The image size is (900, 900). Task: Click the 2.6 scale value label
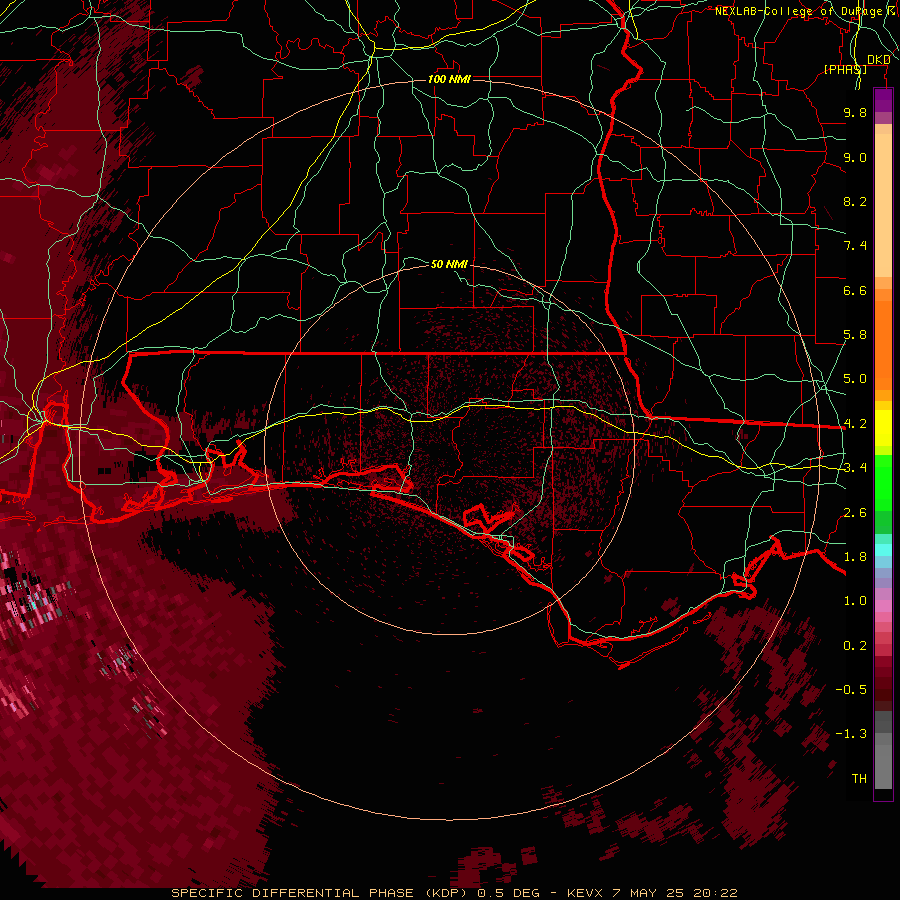pos(855,513)
